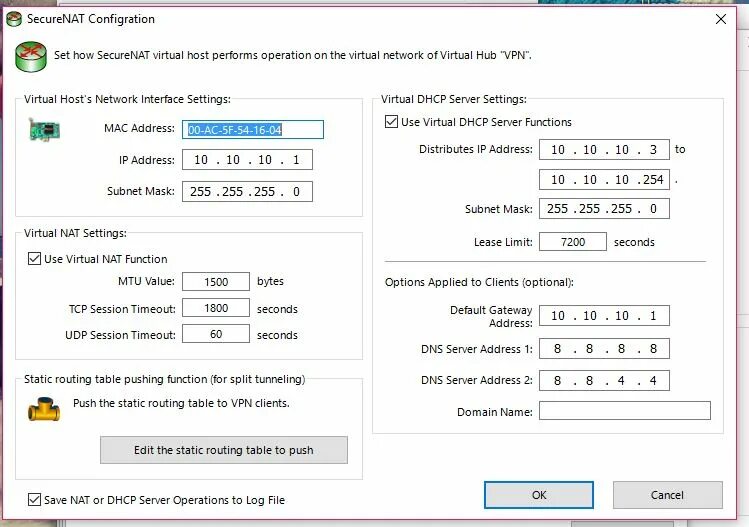Click the 'DNS Server Address 2:' label
The image size is (749, 527).
(x=477, y=380)
